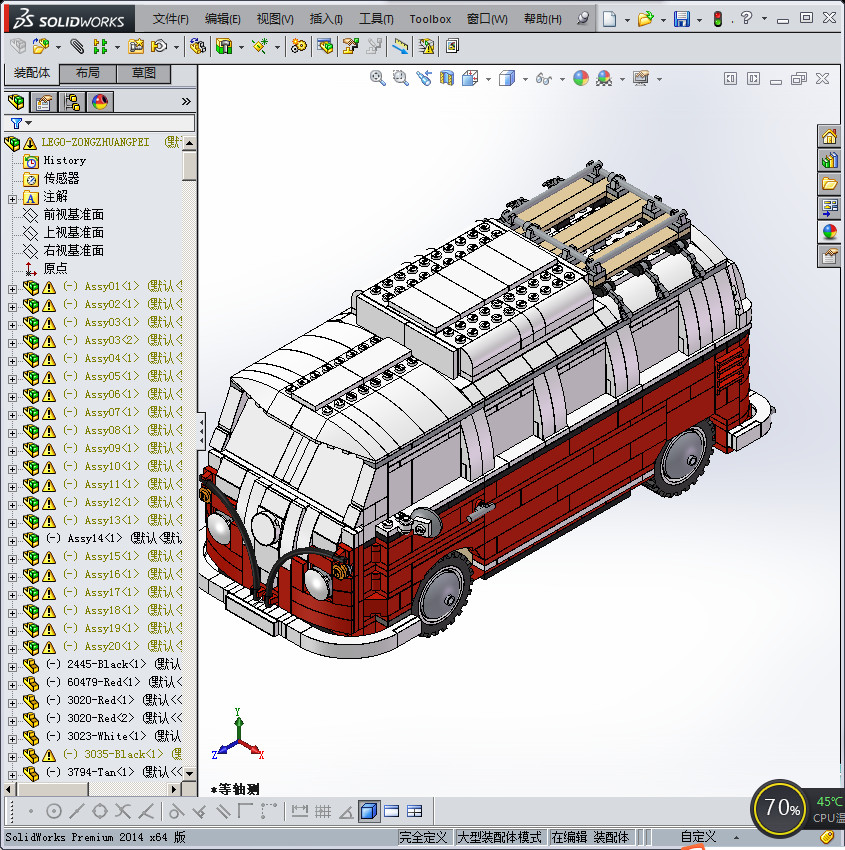Expand the panel tabs chevron
The image size is (845, 850).
coord(186,101)
